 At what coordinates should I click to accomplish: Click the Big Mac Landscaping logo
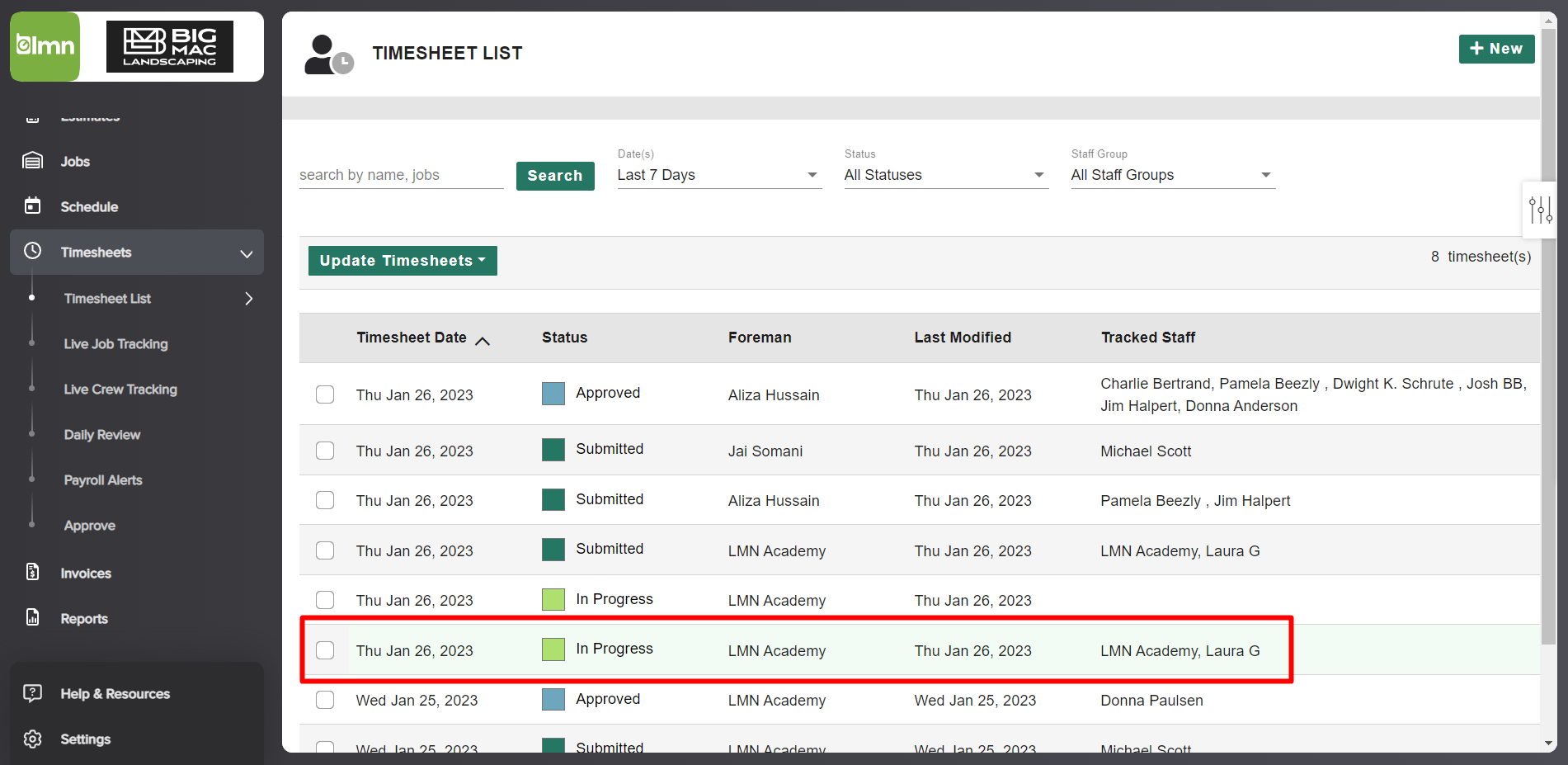(170, 47)
